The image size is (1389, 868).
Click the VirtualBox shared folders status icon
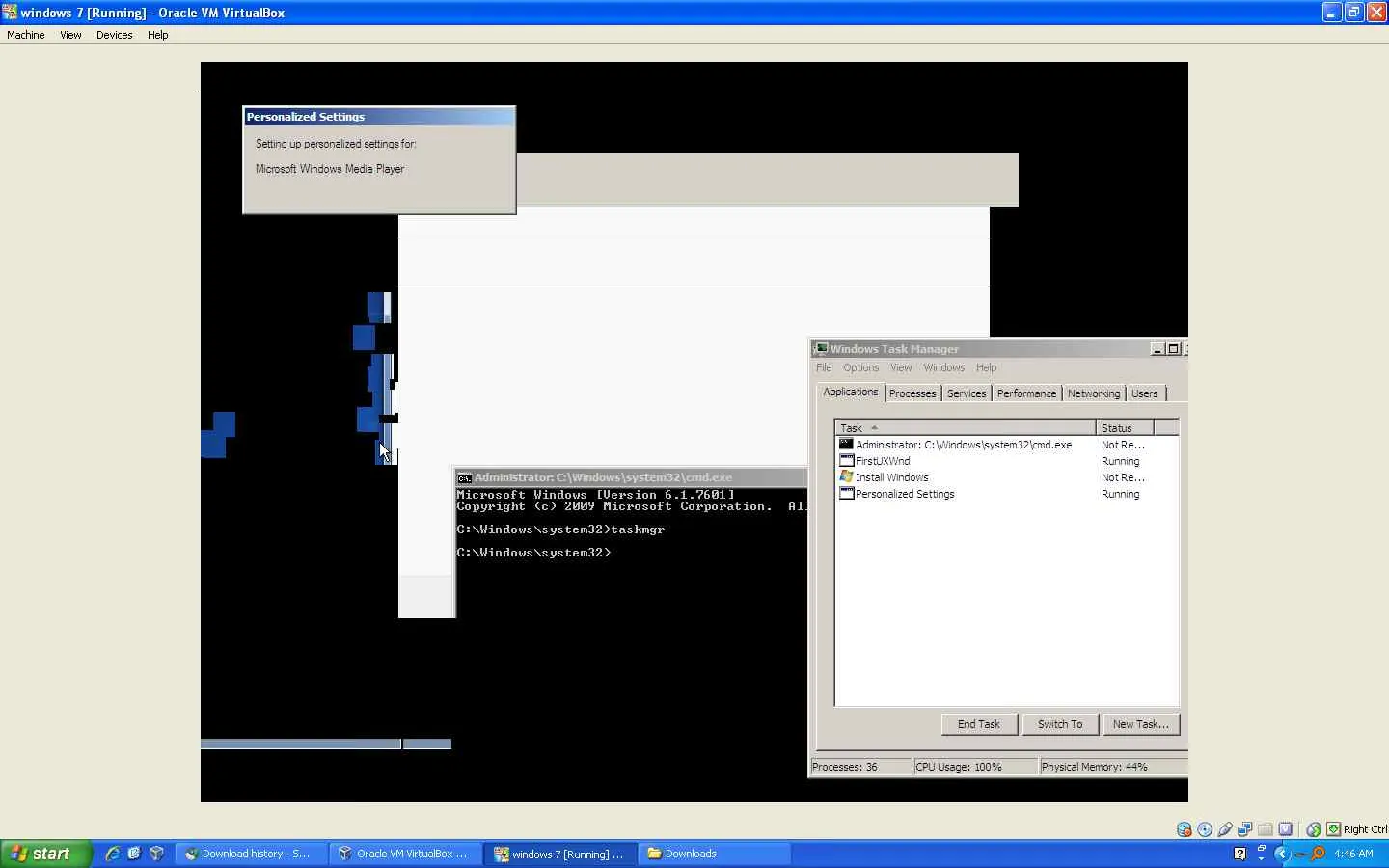[x=1266, y=829]
